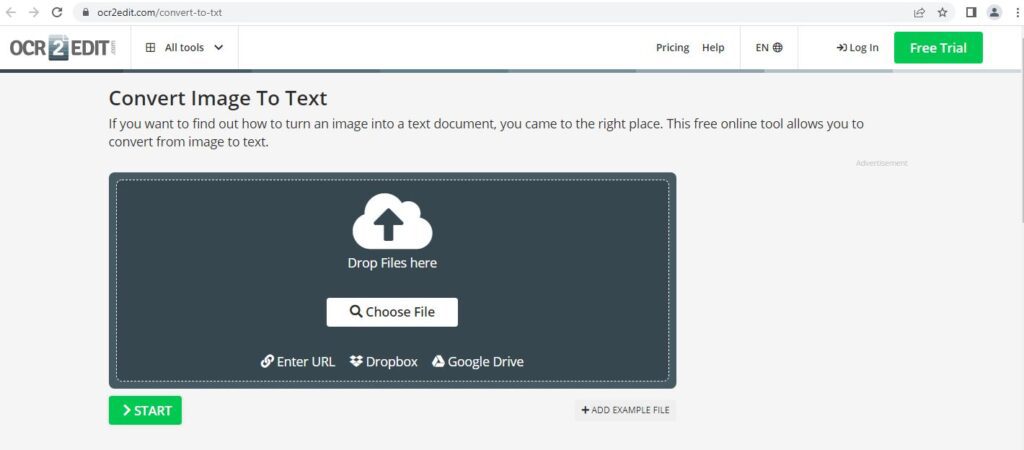Open the Help menu item
Image resolution: width=1024 pixels, height=450 pixels.
(x=713, y=48)
